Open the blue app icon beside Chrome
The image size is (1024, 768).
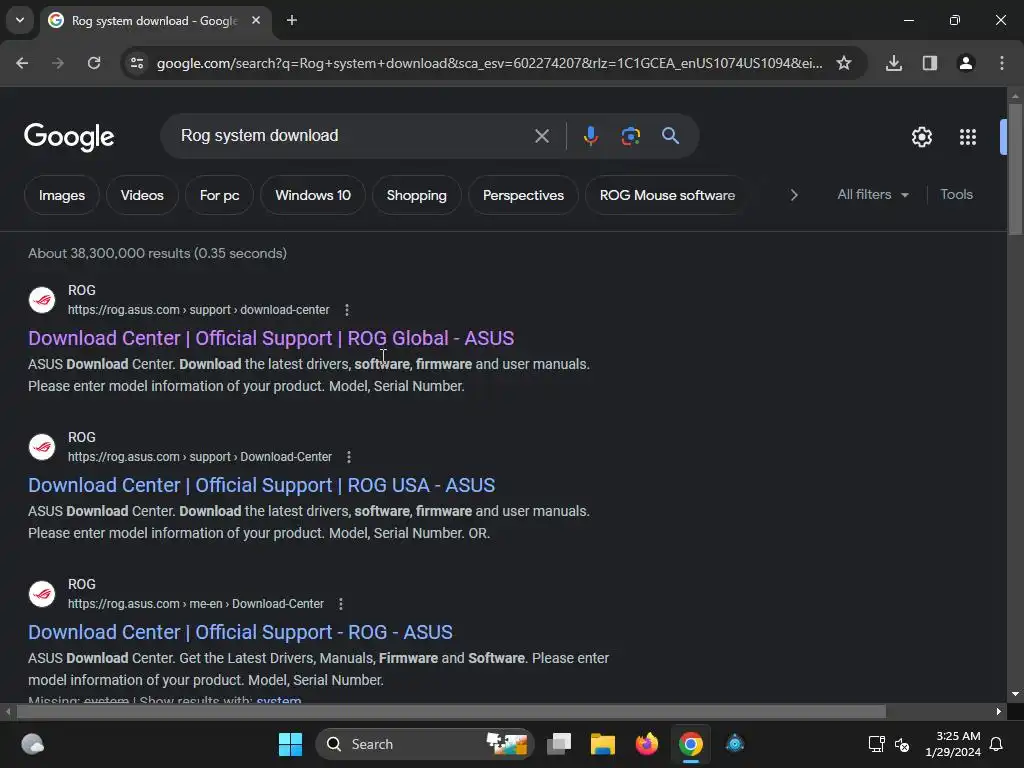tap(735, 744)
